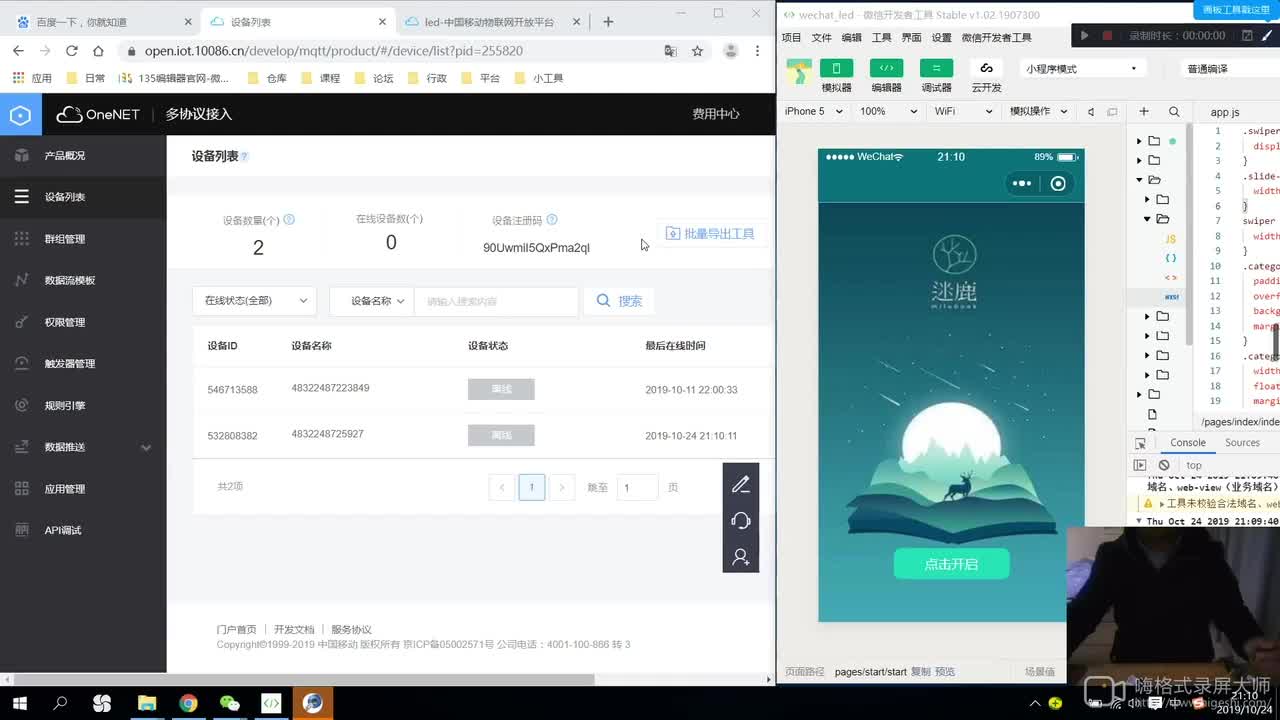Focus the device search input field
This screenshot has height=720, width=1280.
click(496, 301)
